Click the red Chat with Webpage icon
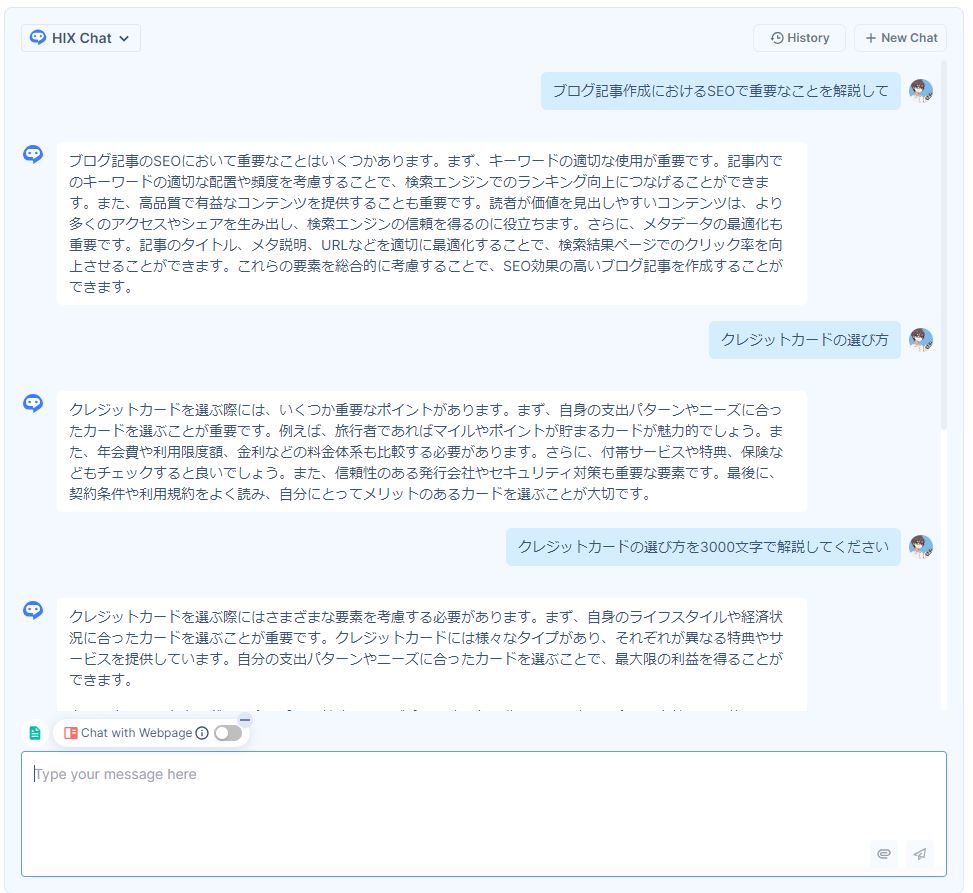973x893 pixels. click(72, 733)
